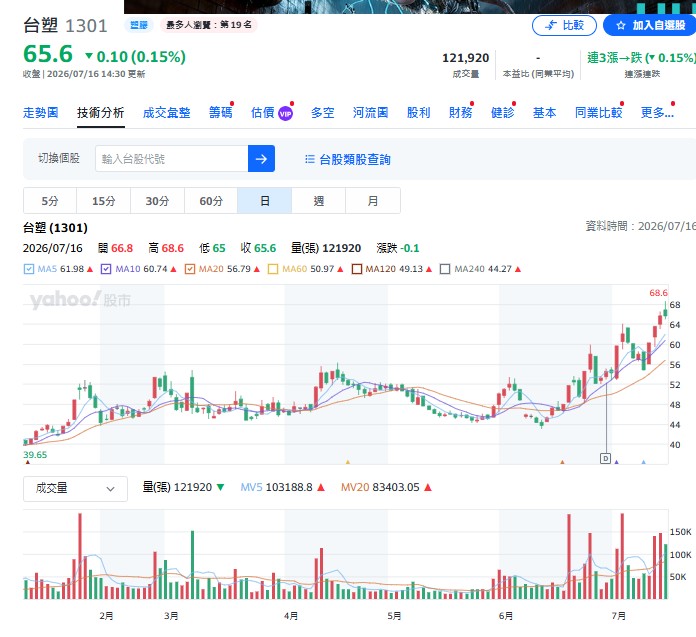The width and height of the screenshot is (696, 637).
Task: Click the 輸入台股代號 input field
Action: (171, 158)
